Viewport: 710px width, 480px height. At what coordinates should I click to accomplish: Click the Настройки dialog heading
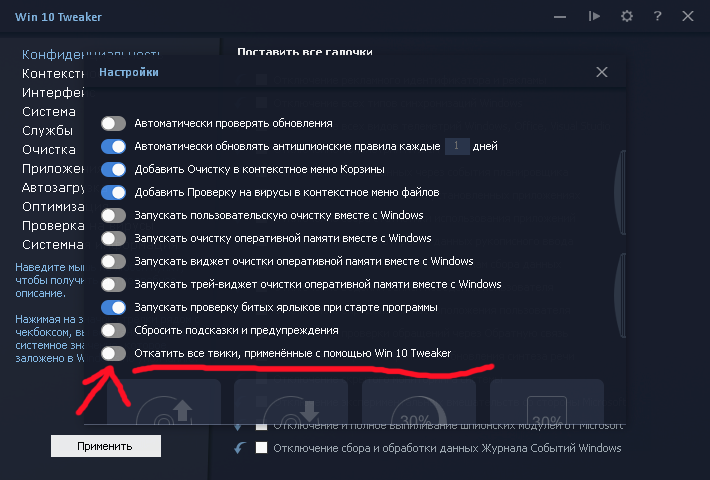pyautogui.click(x=129, y=72)
